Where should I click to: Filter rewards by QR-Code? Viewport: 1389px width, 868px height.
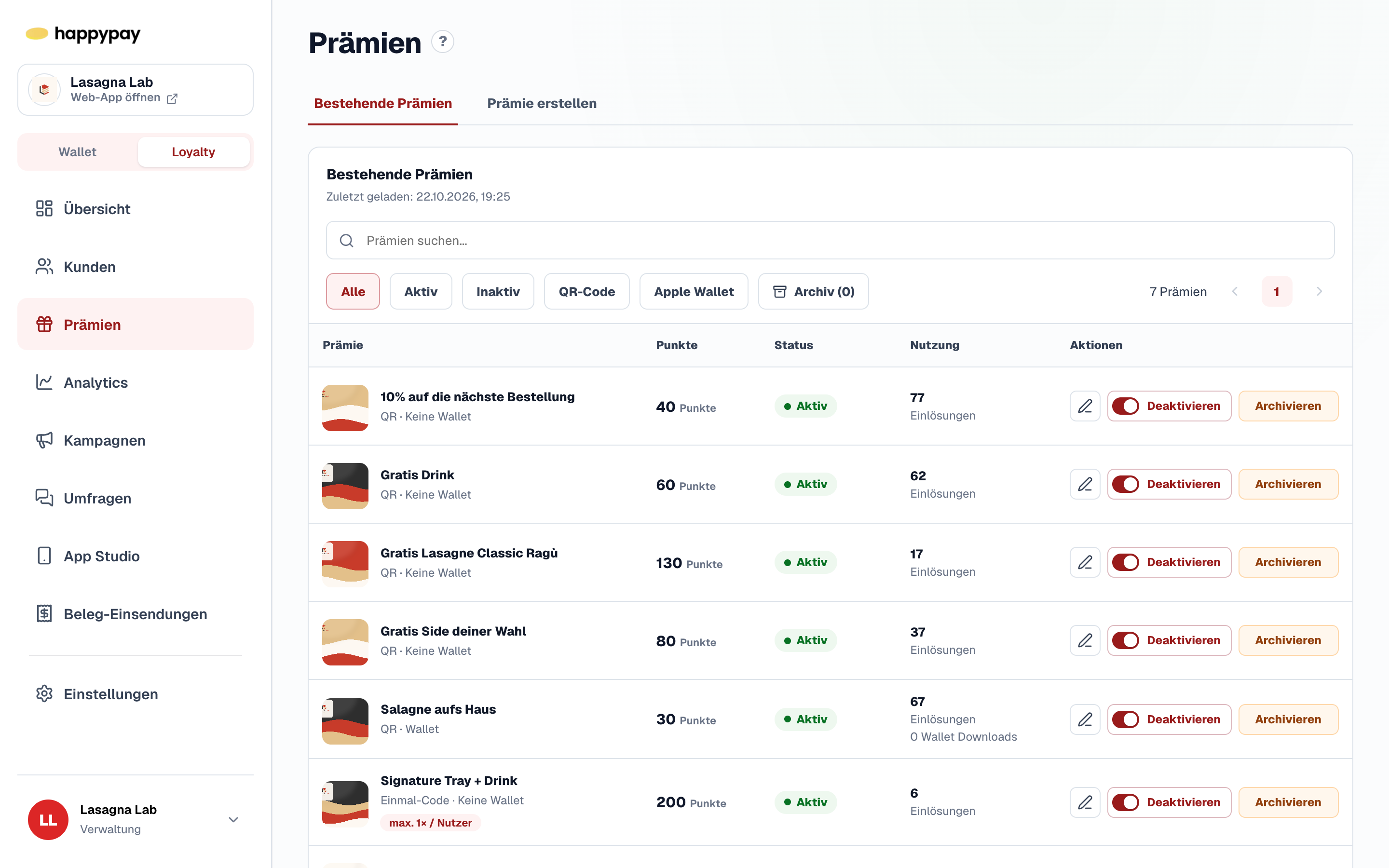[586, 292]
